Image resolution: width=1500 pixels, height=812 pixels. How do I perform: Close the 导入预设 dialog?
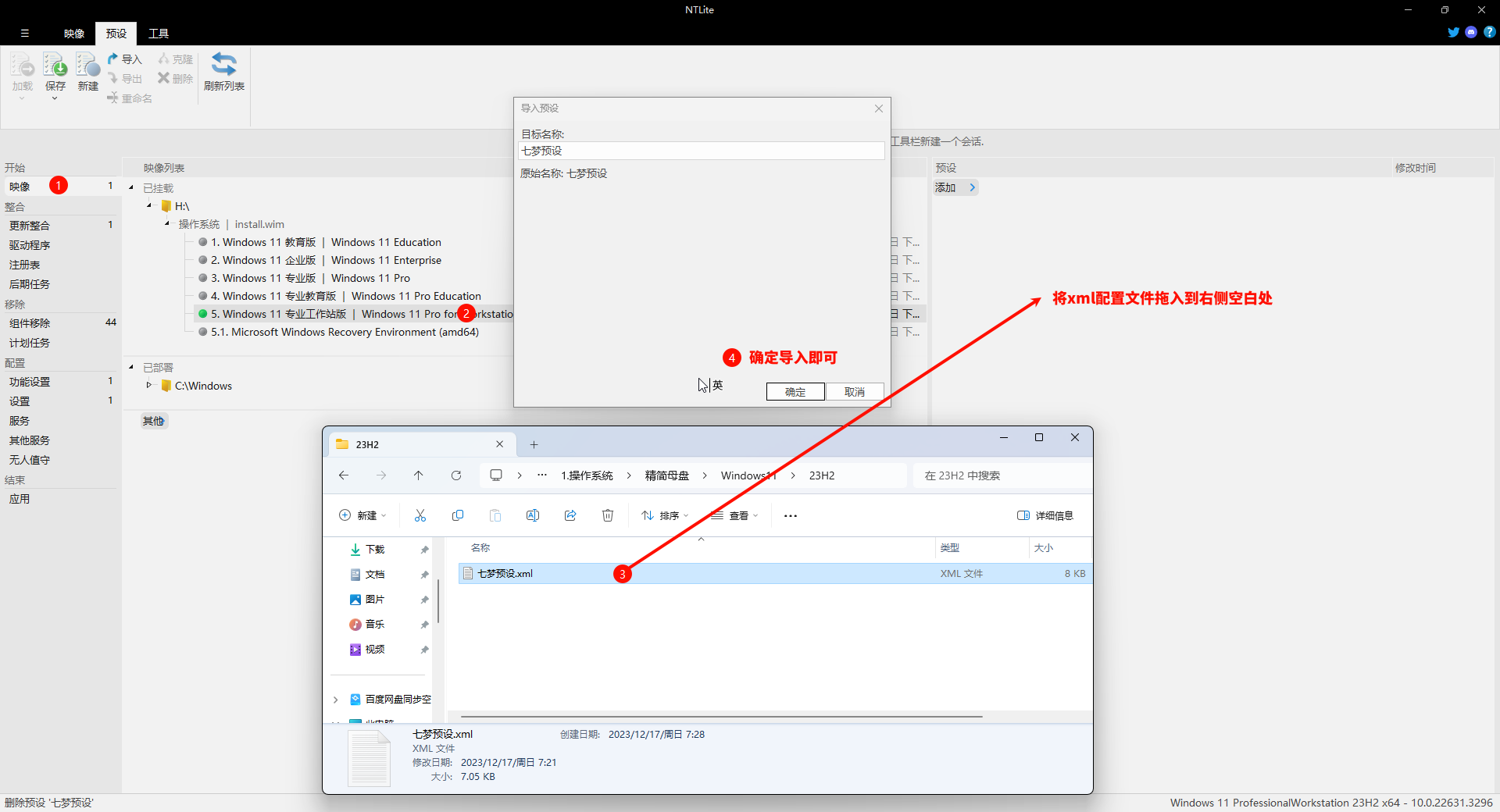pos(879,109)
